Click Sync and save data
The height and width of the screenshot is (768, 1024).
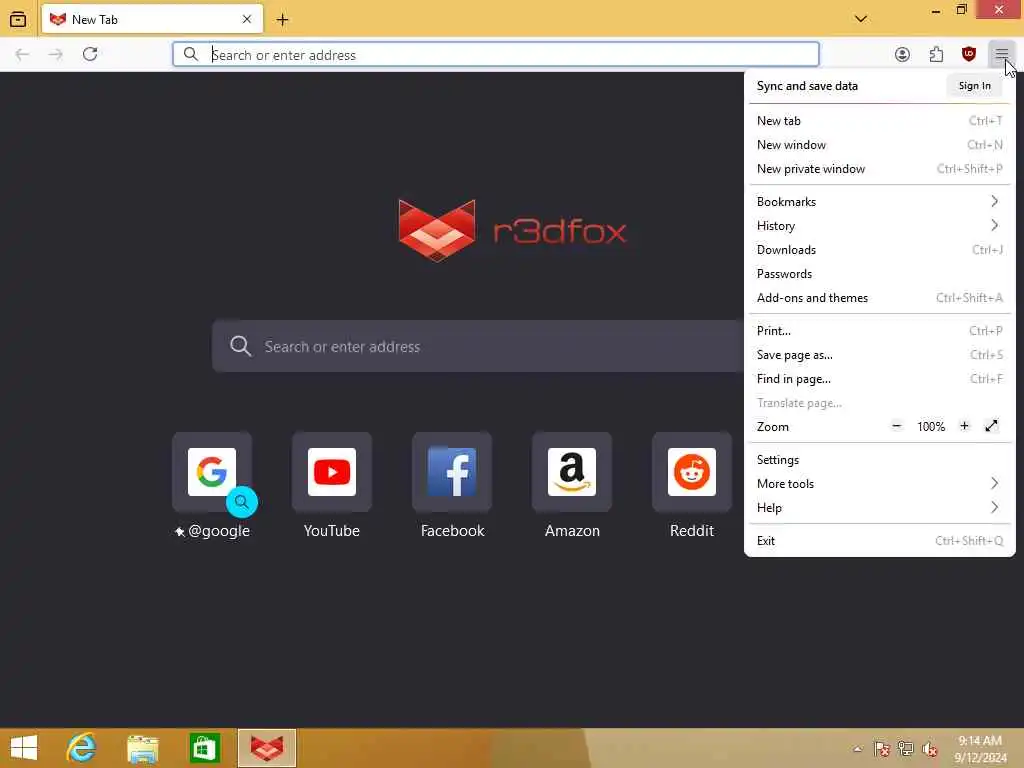pyautogui.click(x=807, y=86)
